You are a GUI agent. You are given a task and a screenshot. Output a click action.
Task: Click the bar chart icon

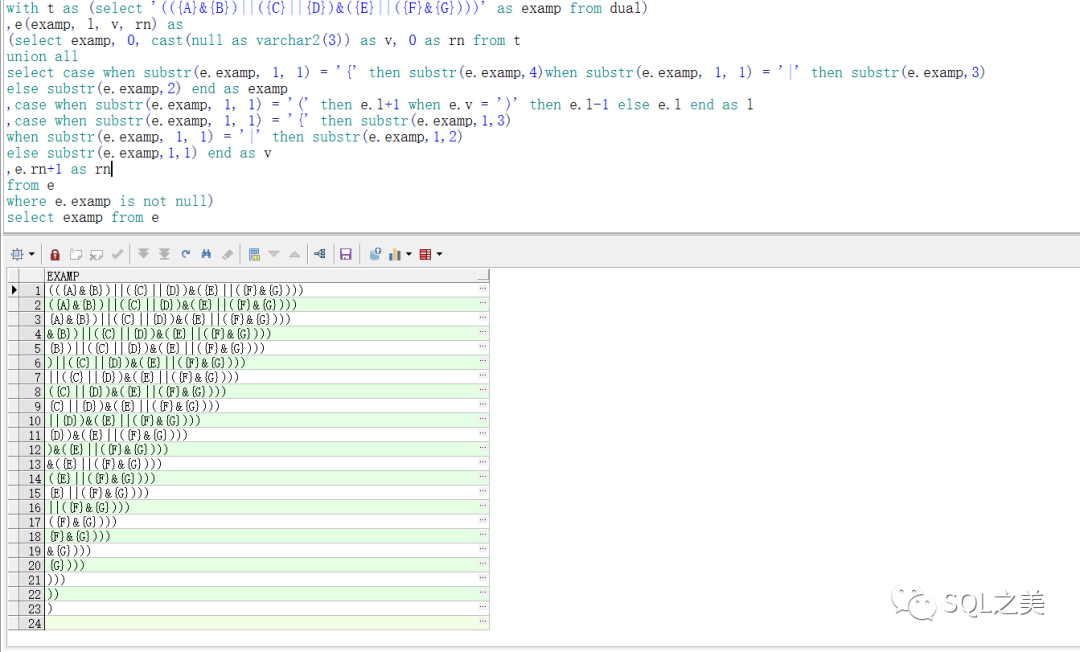pyautogui.click(x=395, y=254)
